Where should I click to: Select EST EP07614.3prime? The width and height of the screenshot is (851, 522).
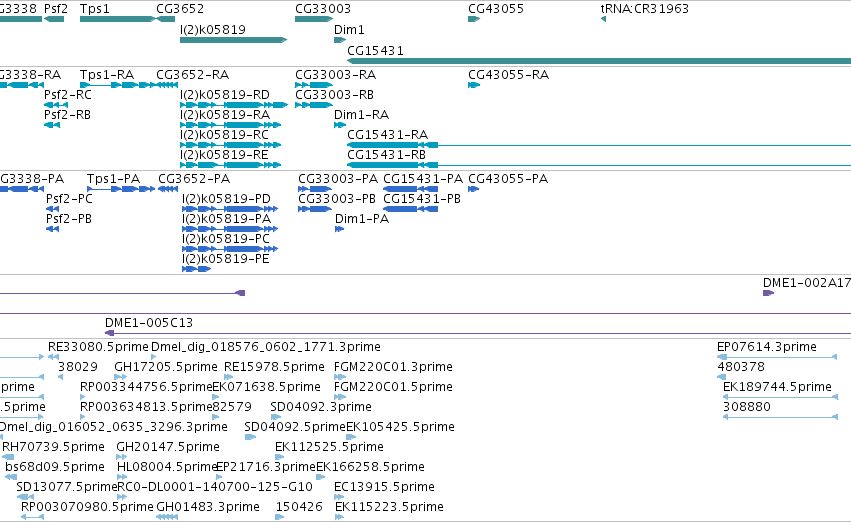coord(777,357)
